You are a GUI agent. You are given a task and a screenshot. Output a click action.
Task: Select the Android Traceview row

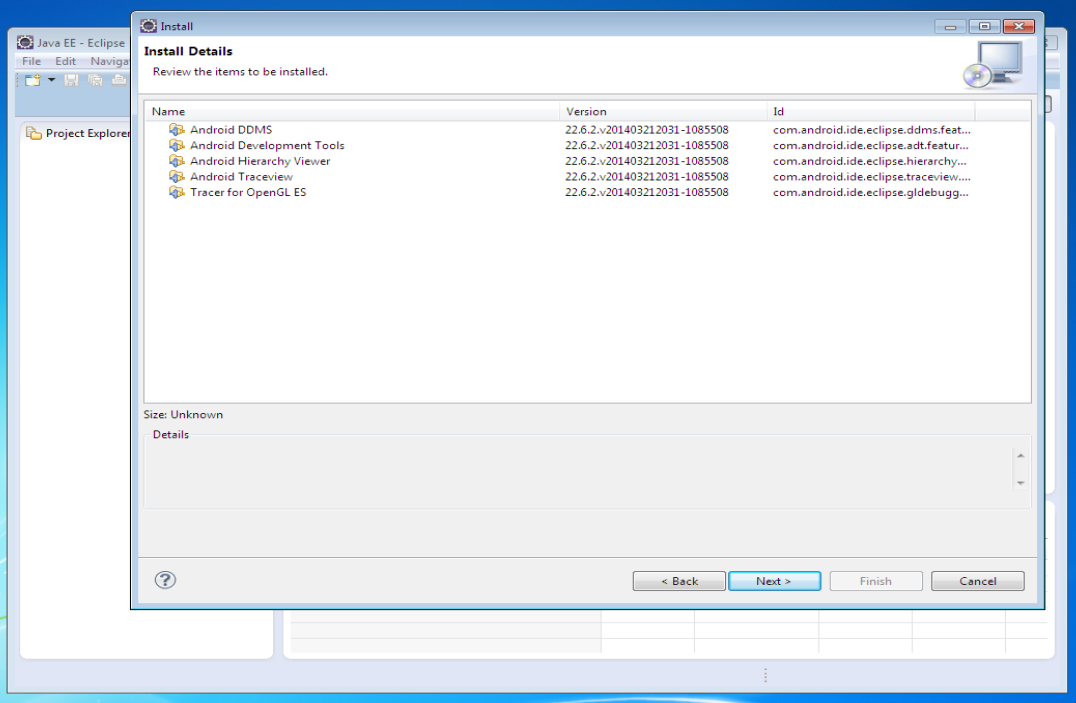(587, 176)
